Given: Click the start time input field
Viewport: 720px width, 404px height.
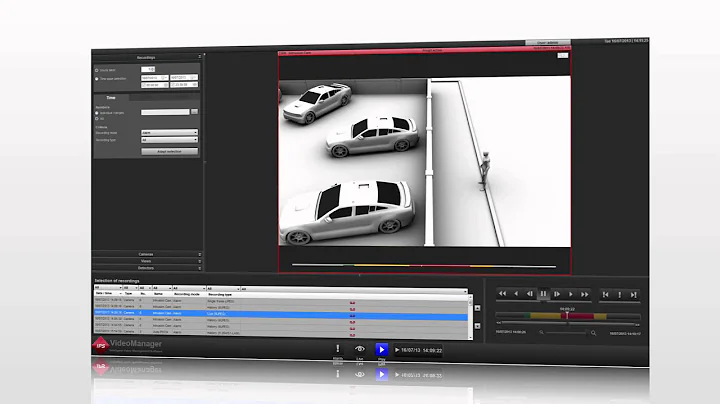Looking at the screenshot, I should tap(155, 85).
